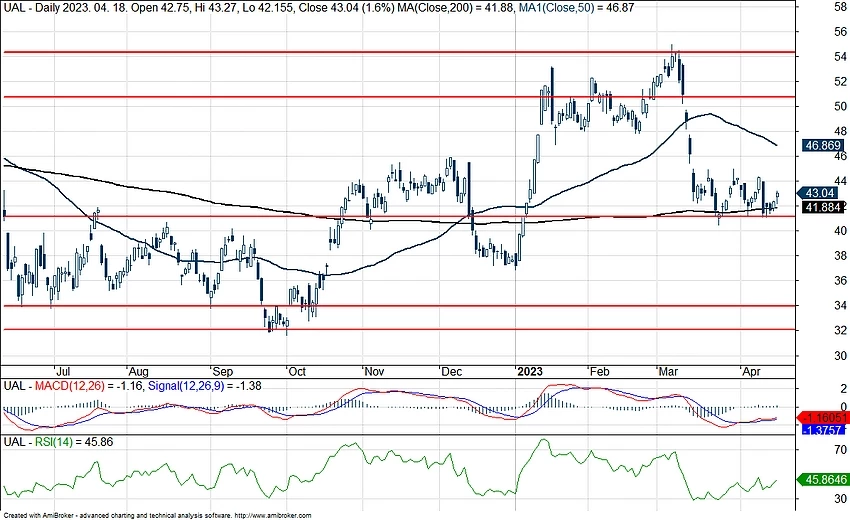This screenshot has width=850, height=520.
Task: Click the 50 price axis label
Action: [840, 106]
